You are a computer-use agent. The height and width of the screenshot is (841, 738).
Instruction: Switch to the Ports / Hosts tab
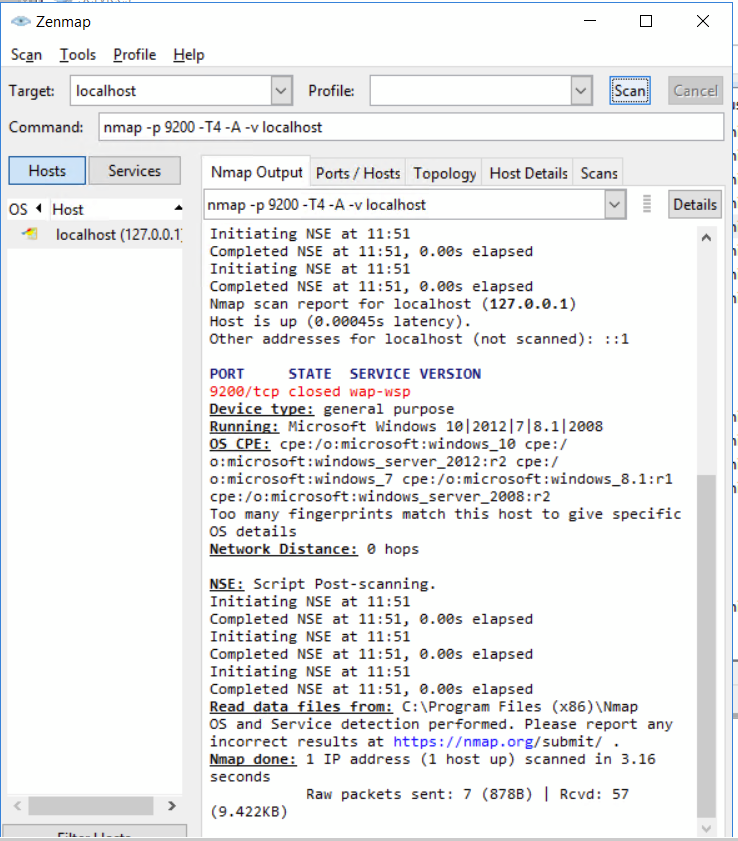click(x=358, y=173)
